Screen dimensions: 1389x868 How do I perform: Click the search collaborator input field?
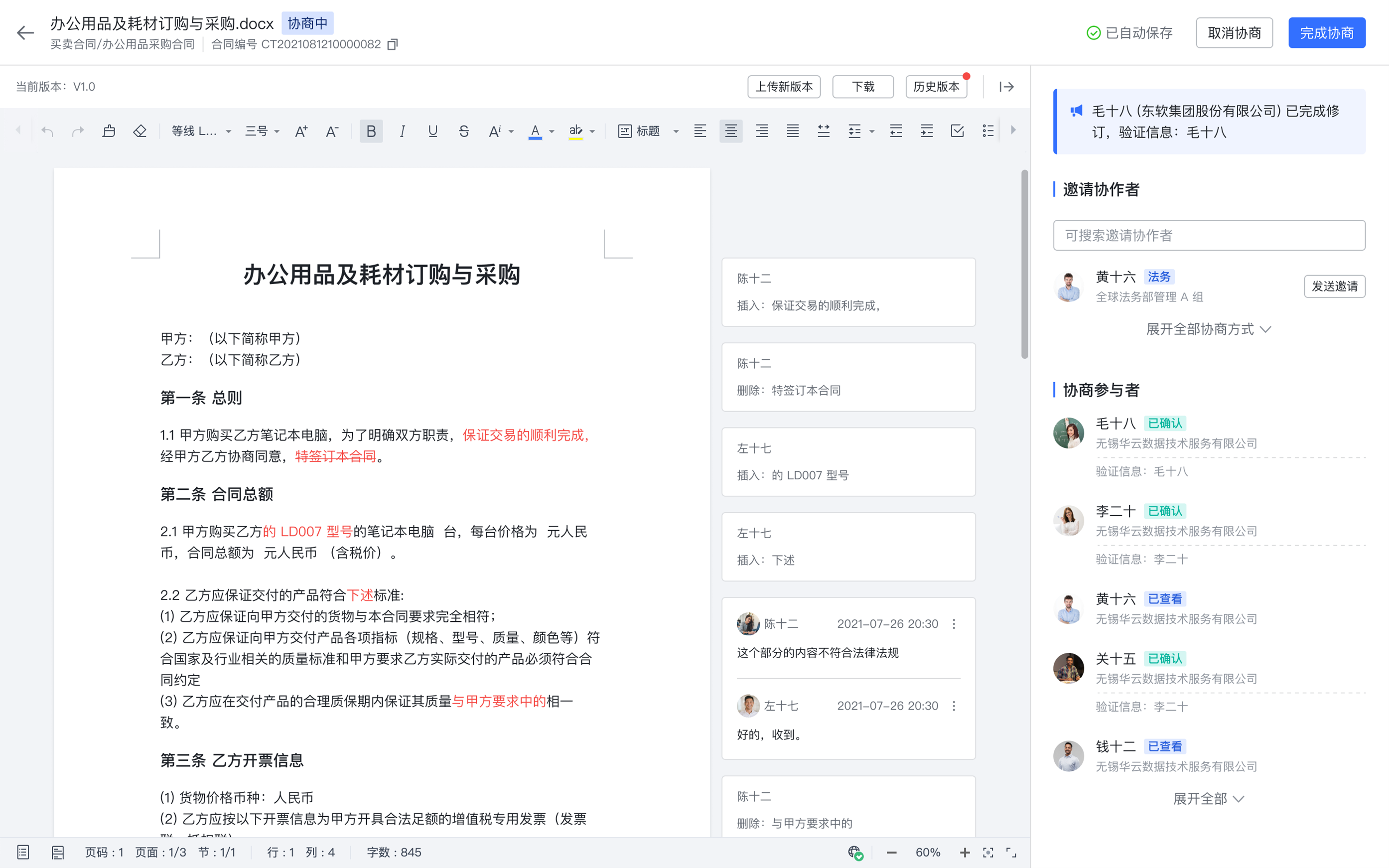click(1209, 235)
